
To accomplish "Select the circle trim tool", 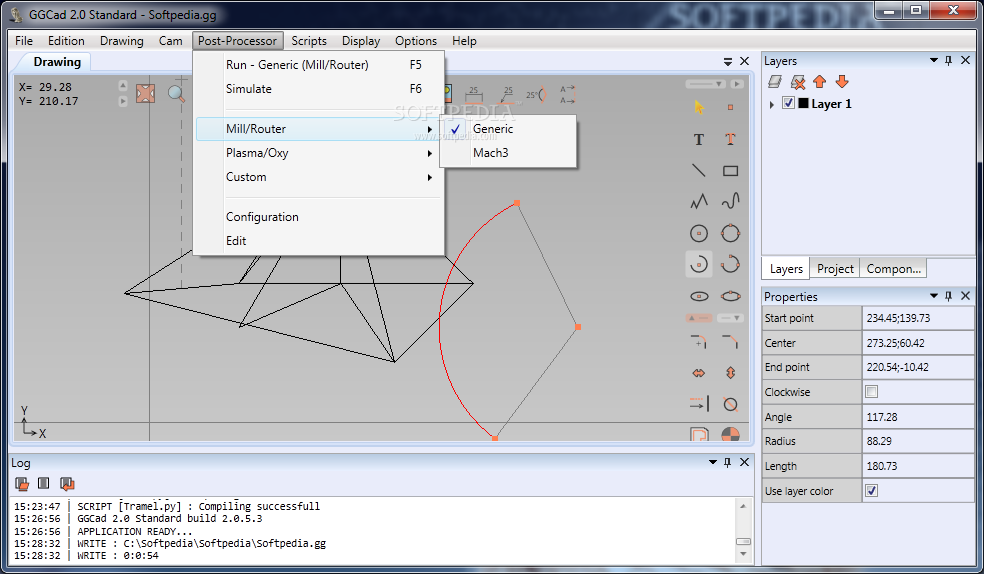I will coord(730,403).
